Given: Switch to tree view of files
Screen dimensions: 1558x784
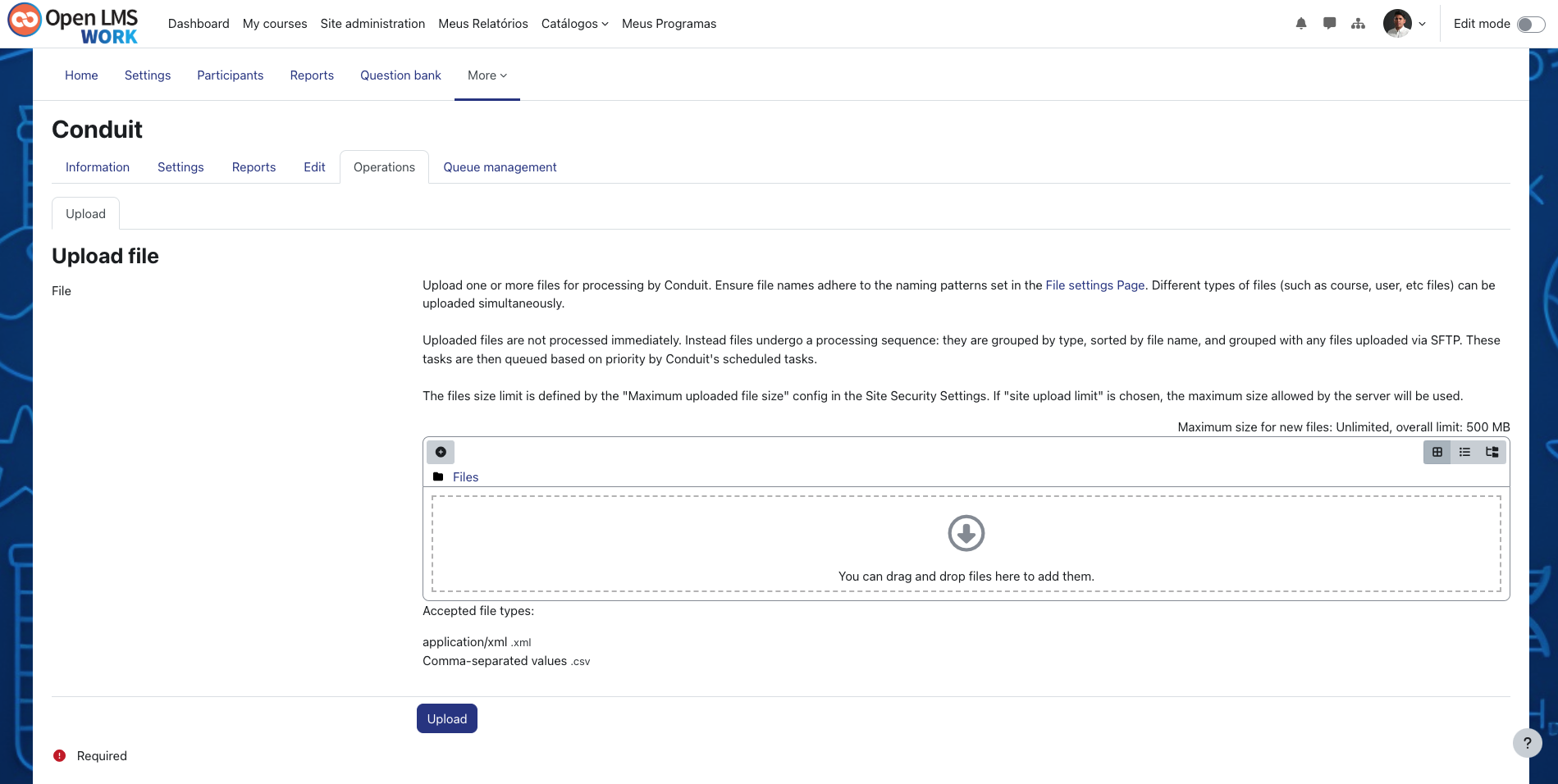Looking at the screenshot, I should point(1492,452).
